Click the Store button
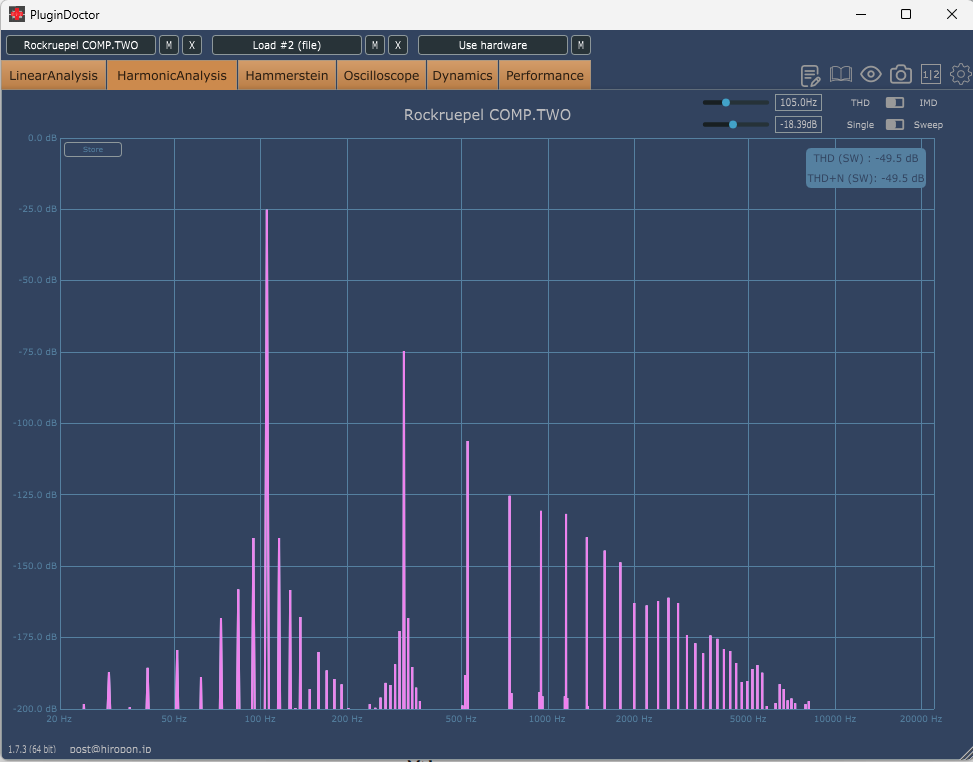The width and height of the screenshot is (973, 762). coord(93,150)
